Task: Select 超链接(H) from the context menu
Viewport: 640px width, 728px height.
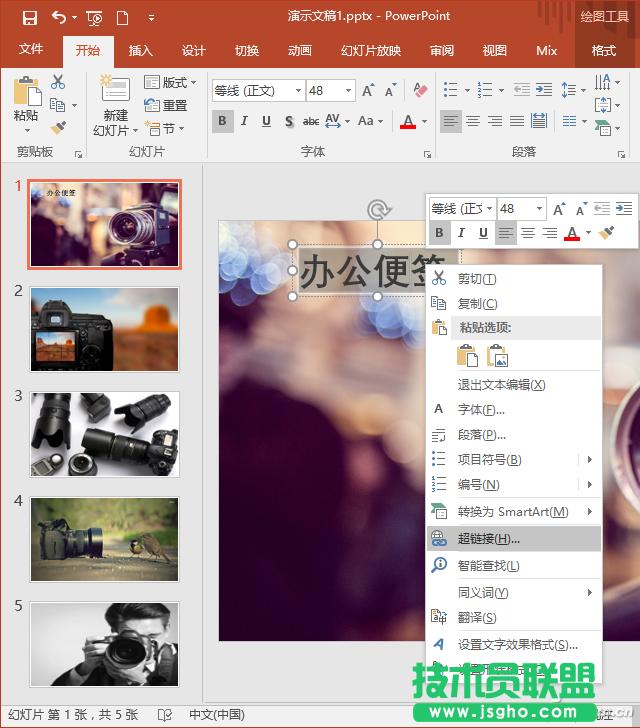Action: [488, 539]
